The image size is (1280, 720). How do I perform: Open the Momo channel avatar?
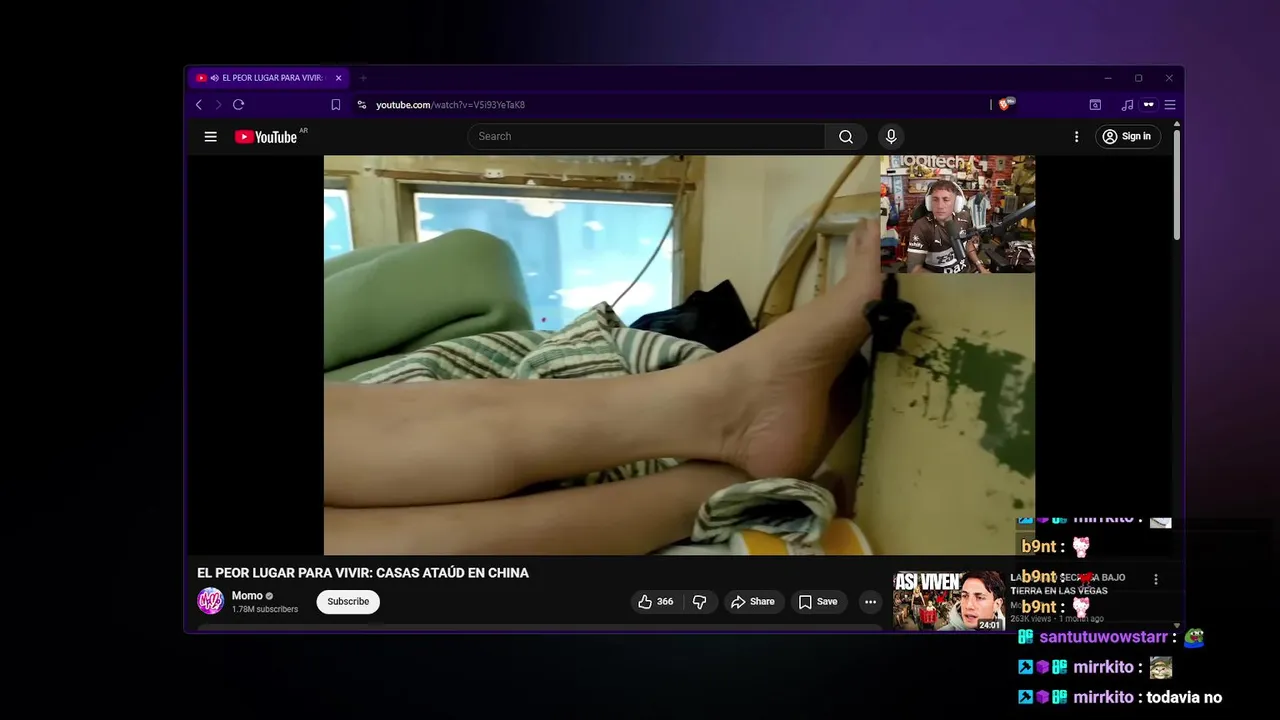[x=210, y=601]
